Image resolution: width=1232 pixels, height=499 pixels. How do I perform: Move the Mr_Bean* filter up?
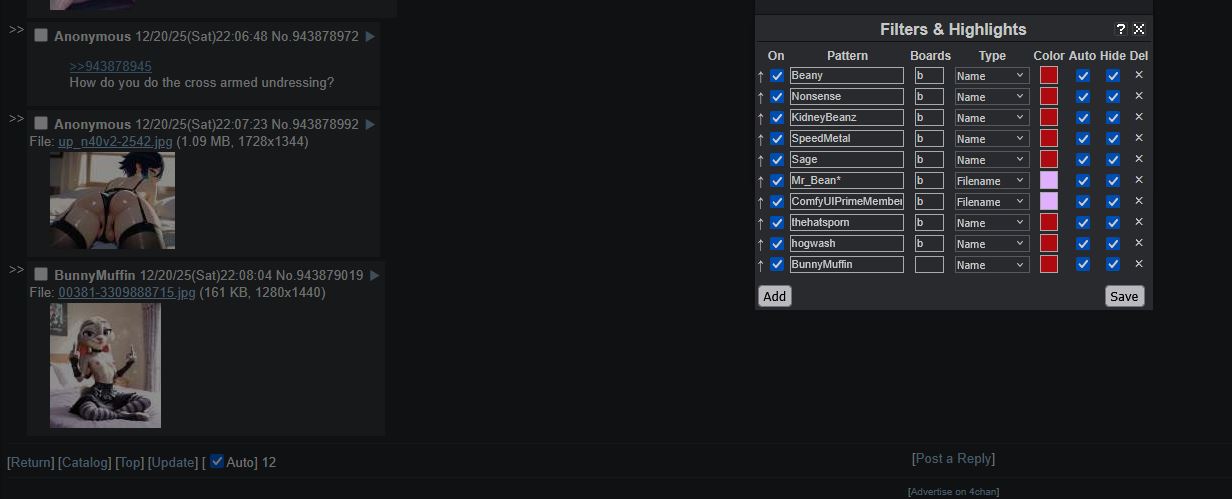point(761,181)
